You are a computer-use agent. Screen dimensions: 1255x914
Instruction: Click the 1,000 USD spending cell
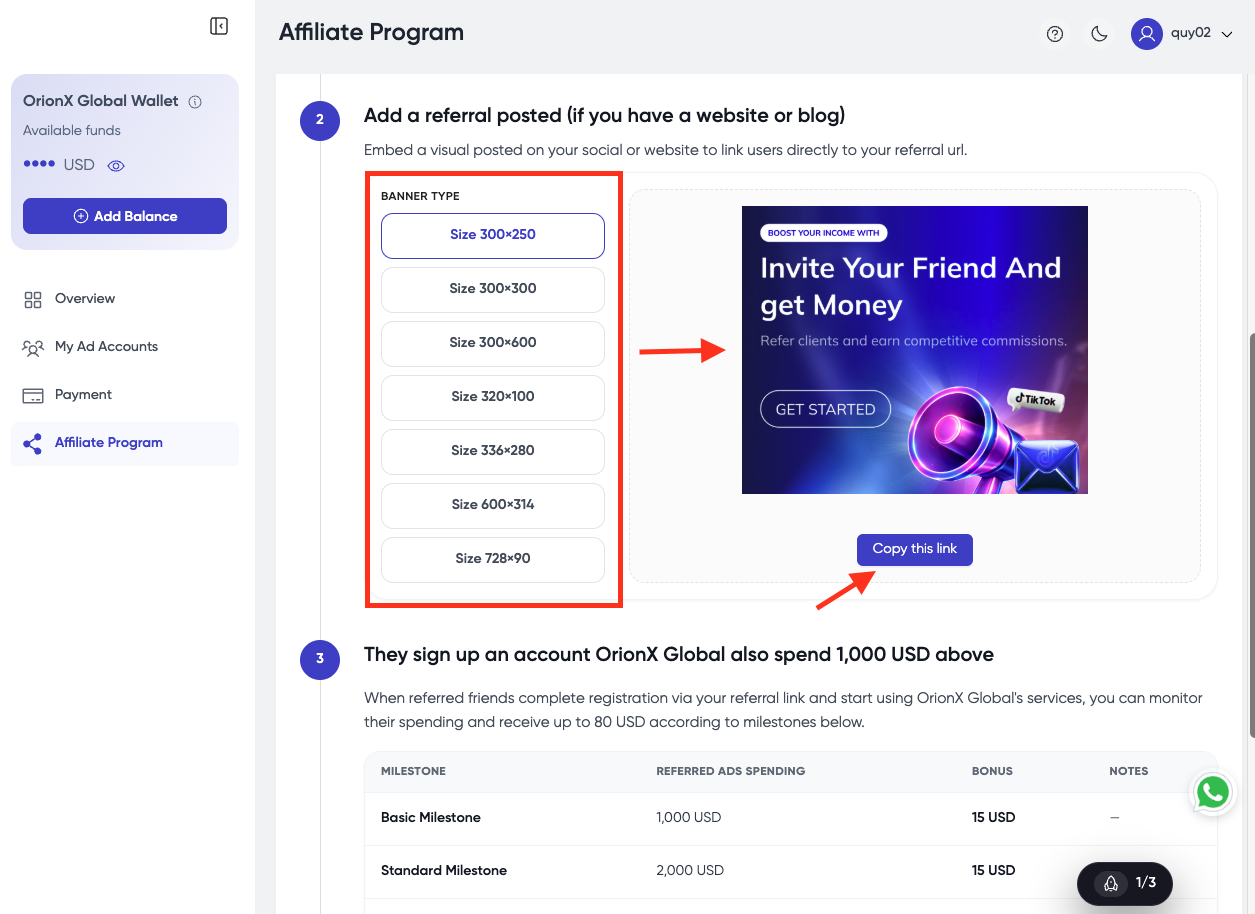[x=689, y=818]
